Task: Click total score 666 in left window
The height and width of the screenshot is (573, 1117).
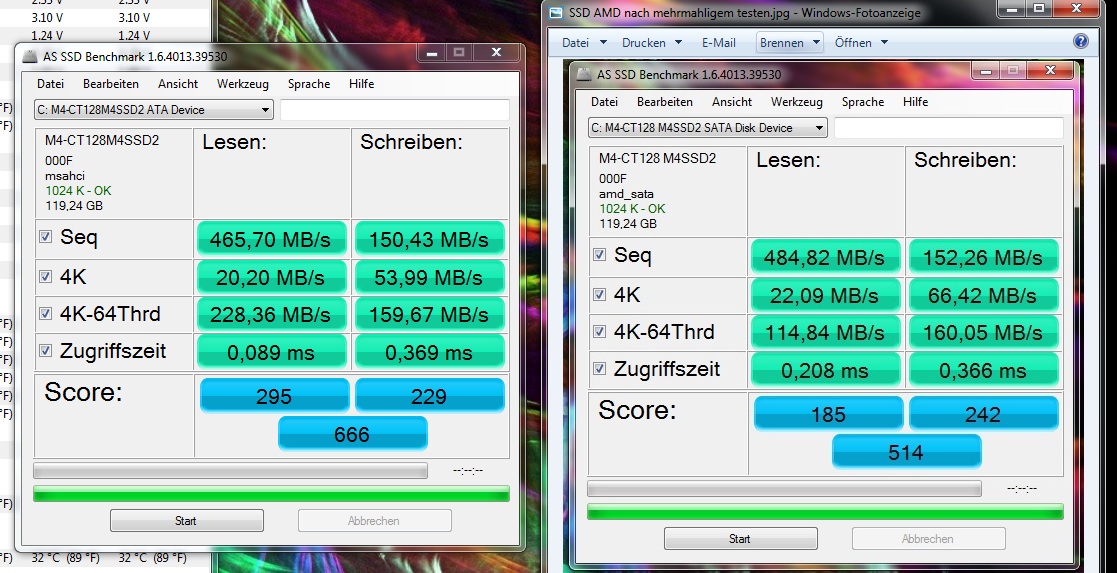Action: pyautogui.click(x=352, y=434)
